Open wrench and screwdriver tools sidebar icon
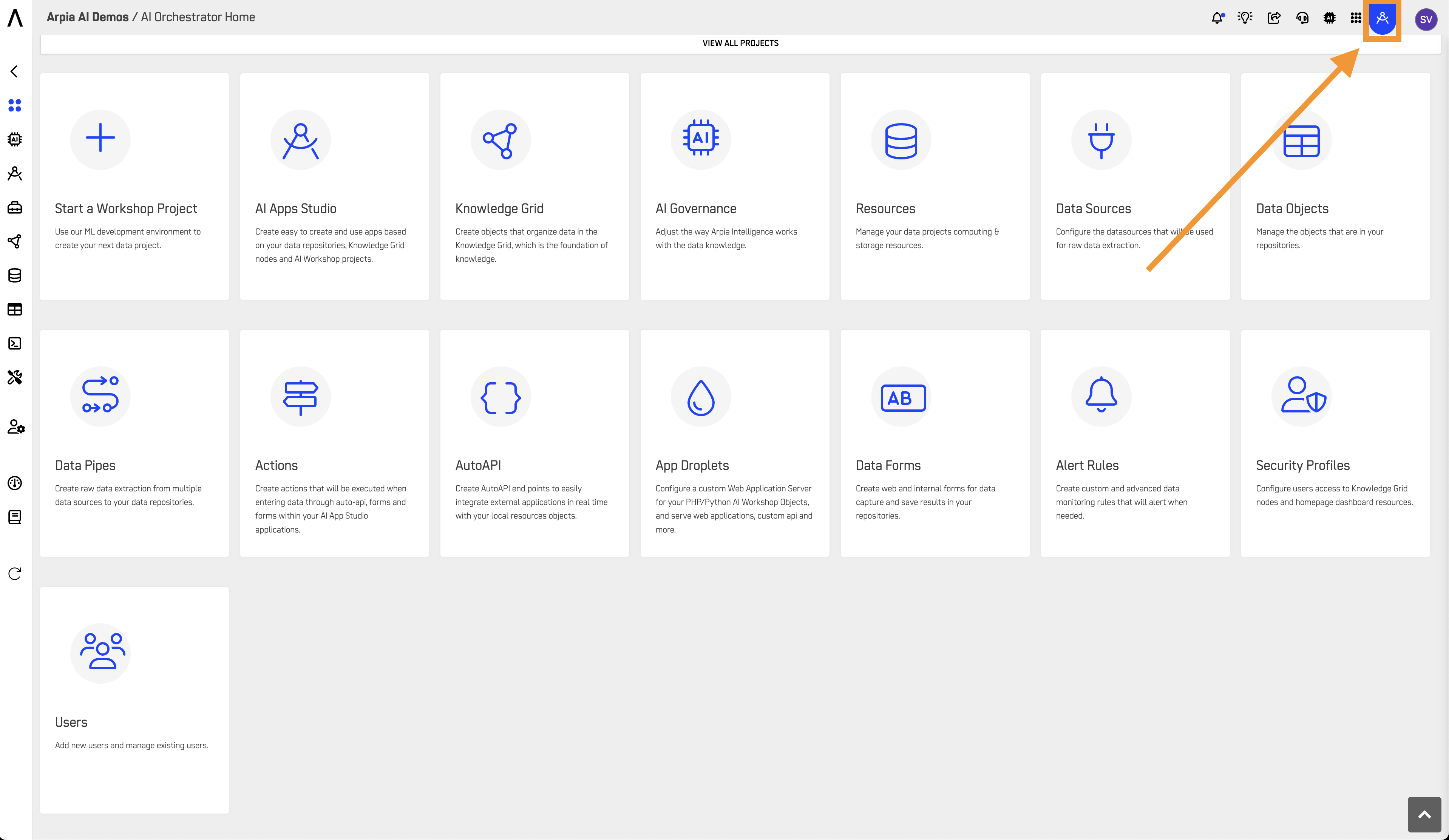This screenshot has width=1449, height=840. [15, 377]
